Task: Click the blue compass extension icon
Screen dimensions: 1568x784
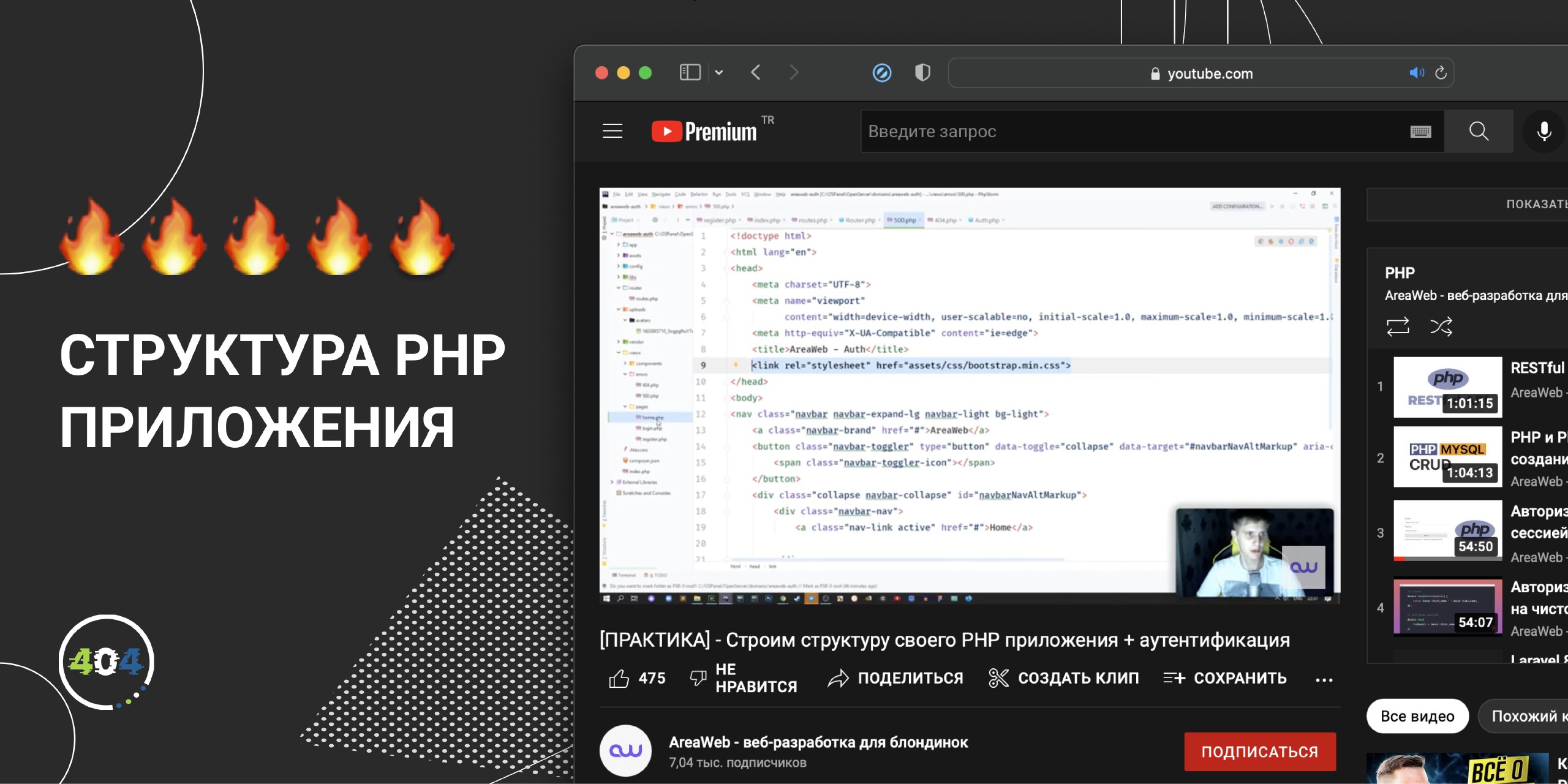Action: [x=881, y=73]
